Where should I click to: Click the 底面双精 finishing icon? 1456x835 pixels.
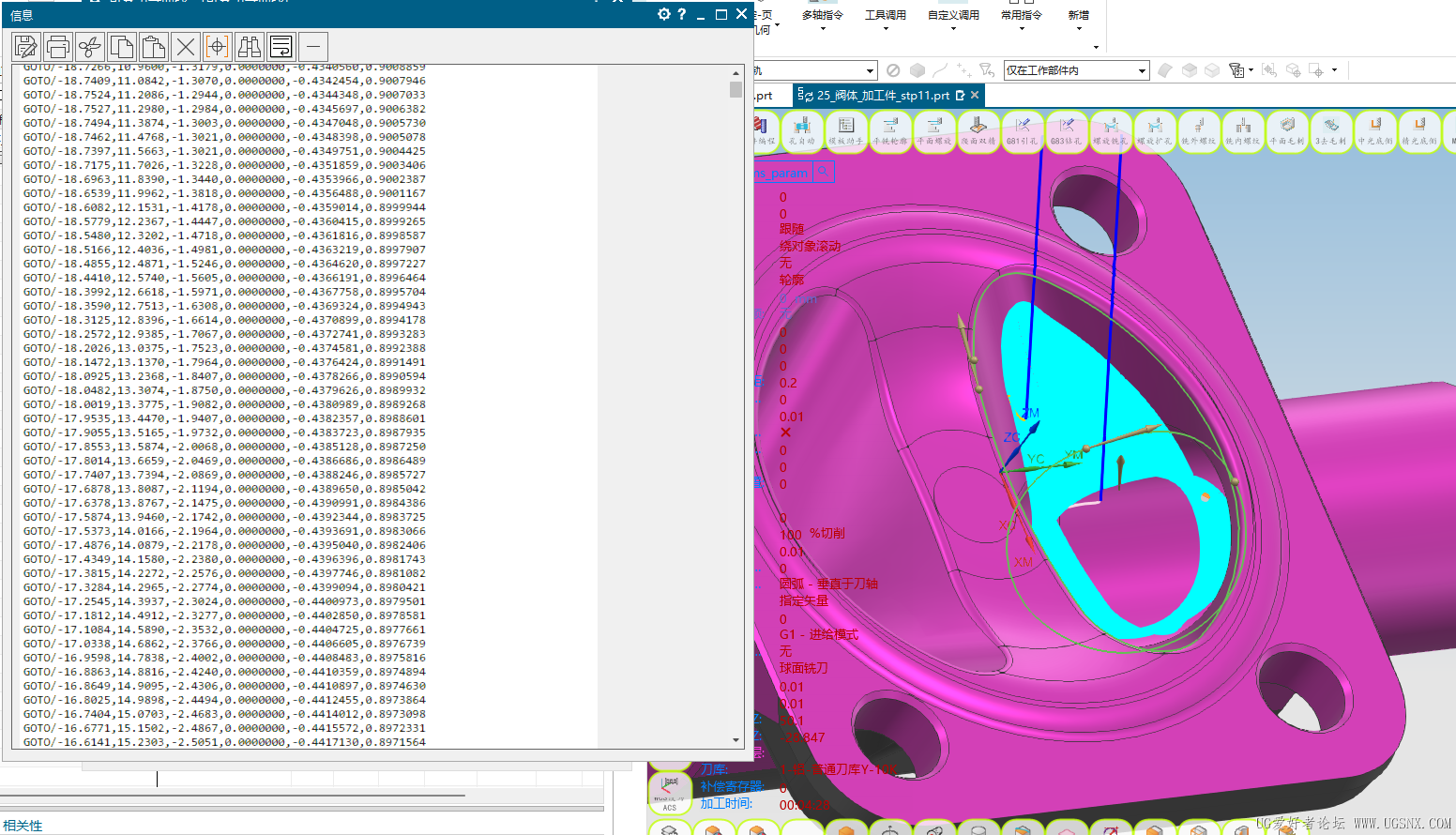click(x=978, y=130)
